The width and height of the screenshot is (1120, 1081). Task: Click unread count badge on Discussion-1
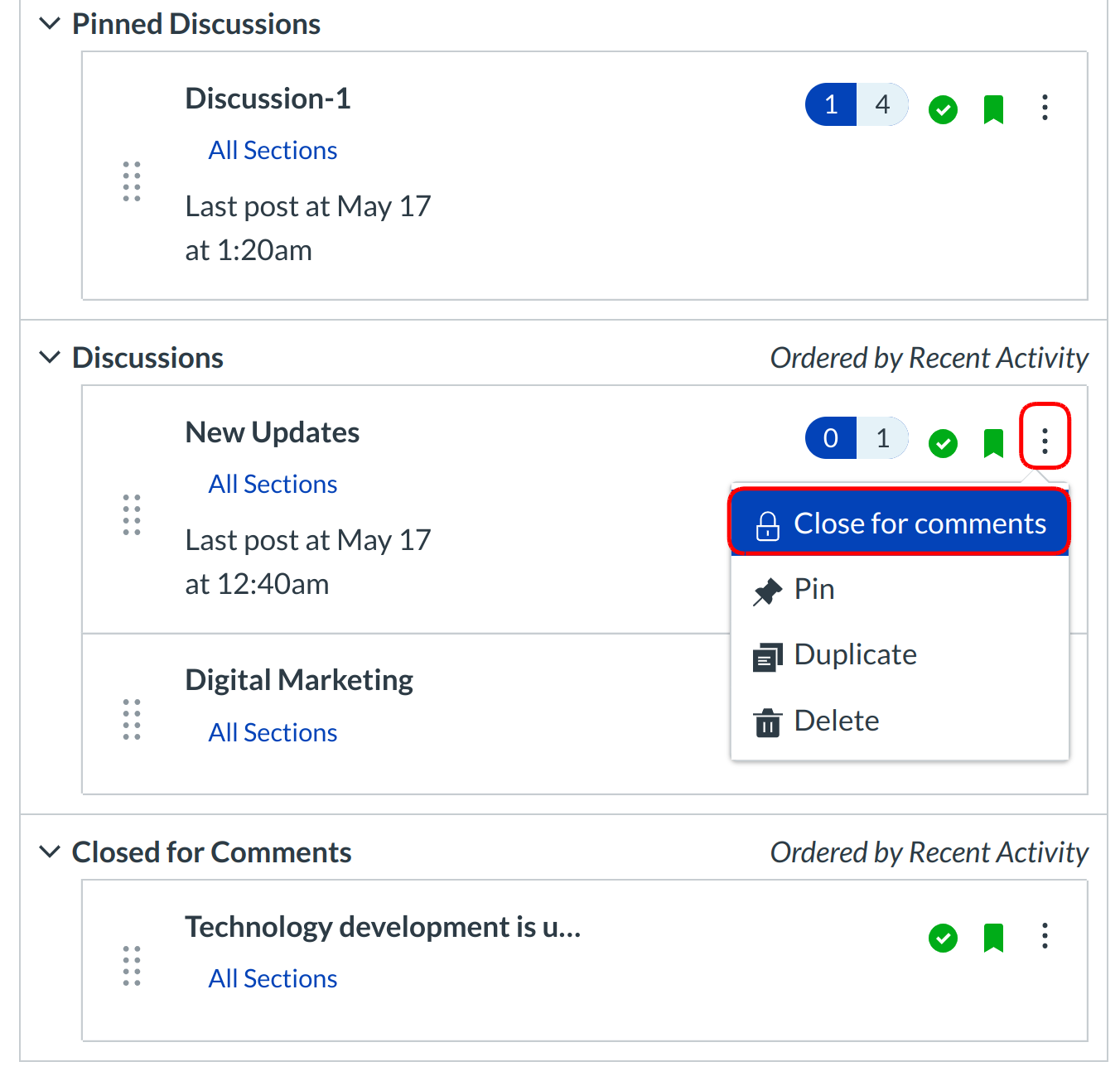[831, 105]
